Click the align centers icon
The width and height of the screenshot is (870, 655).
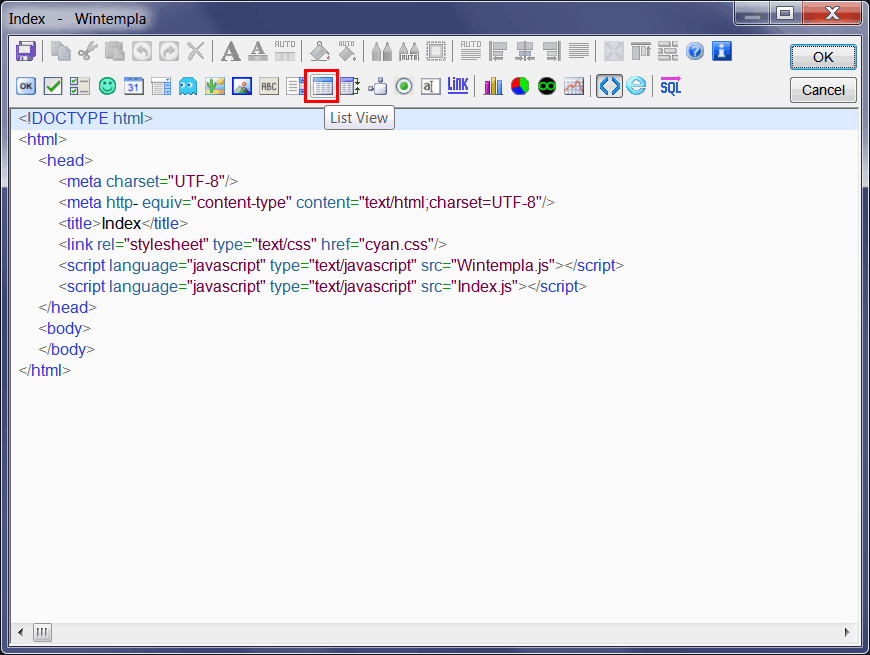pos(525,52)
